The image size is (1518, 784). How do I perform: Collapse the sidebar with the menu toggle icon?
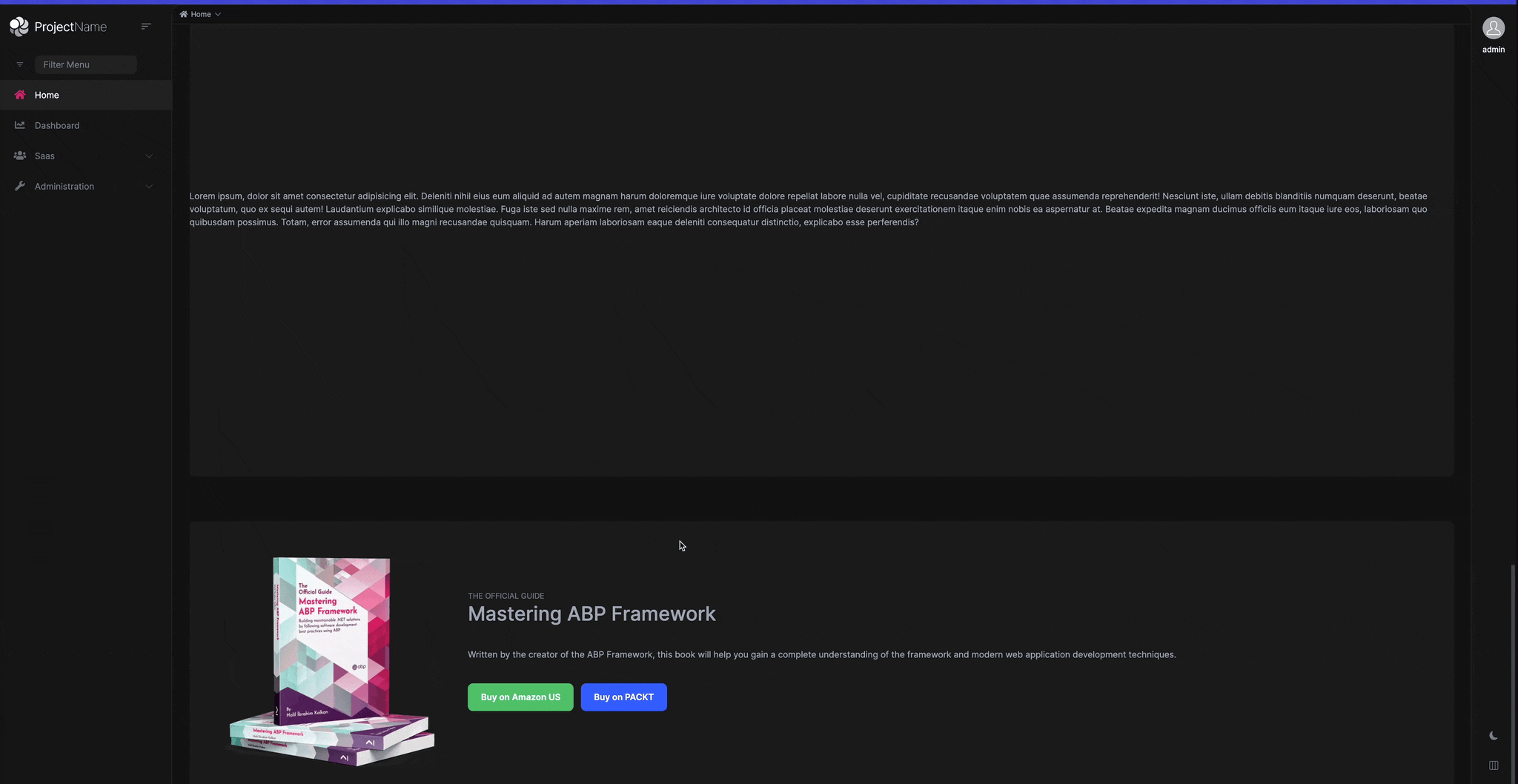(x=146, y=26)
